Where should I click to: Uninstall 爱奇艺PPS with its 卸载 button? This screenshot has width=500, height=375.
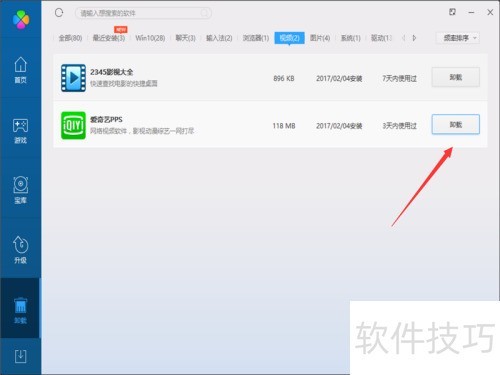click(x=456, y=125)
